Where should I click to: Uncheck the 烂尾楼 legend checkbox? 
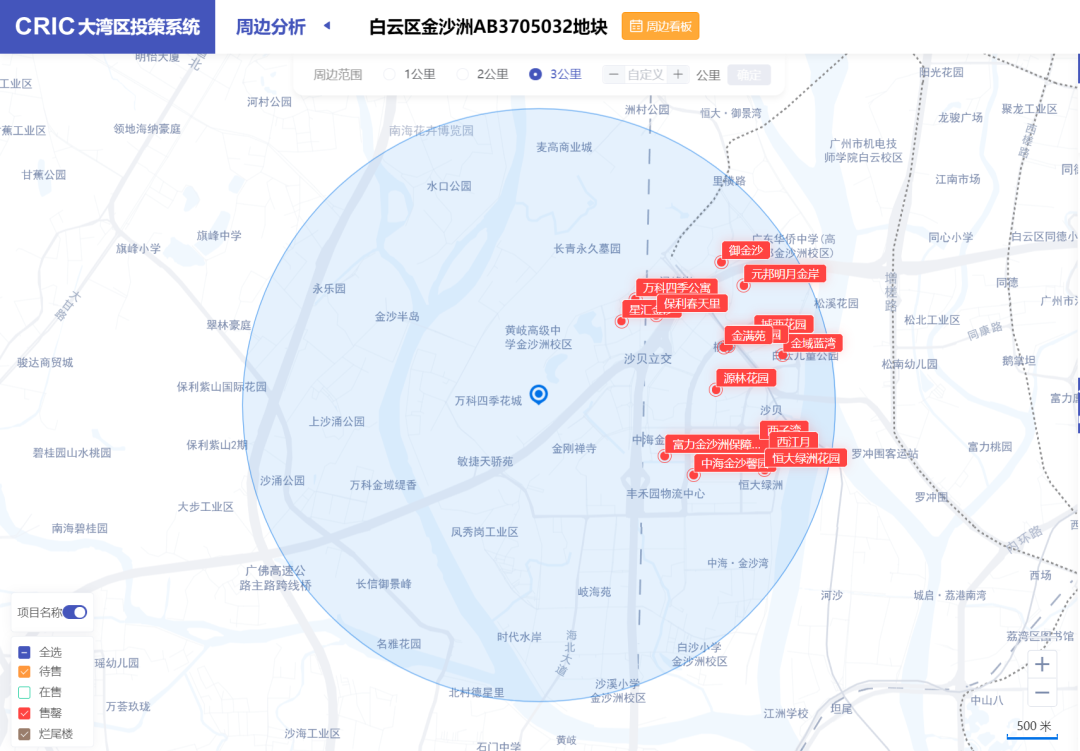point(24,734)
